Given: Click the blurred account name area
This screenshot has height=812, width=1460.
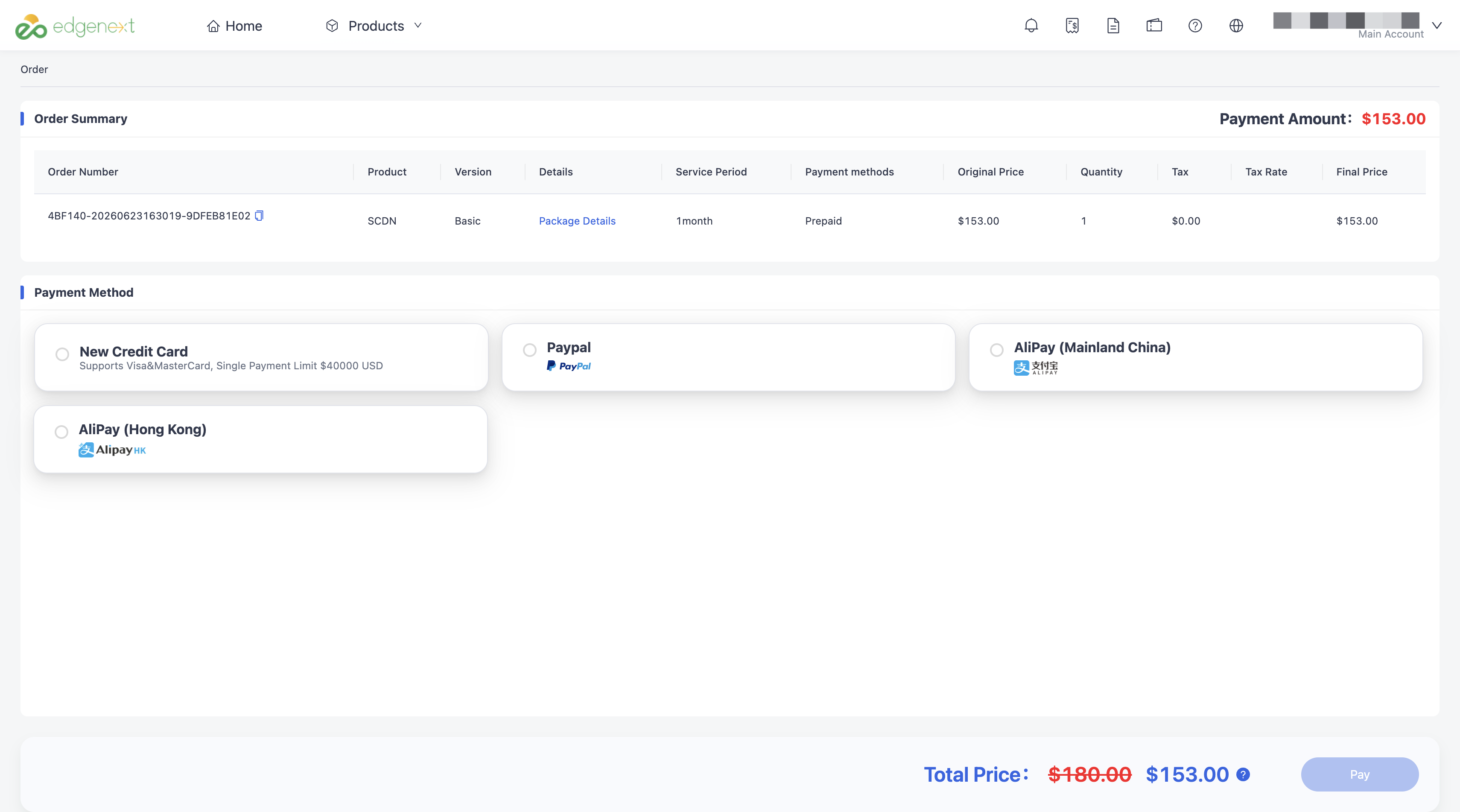Looking at the screenshot, I should [x=1346, y=20].
